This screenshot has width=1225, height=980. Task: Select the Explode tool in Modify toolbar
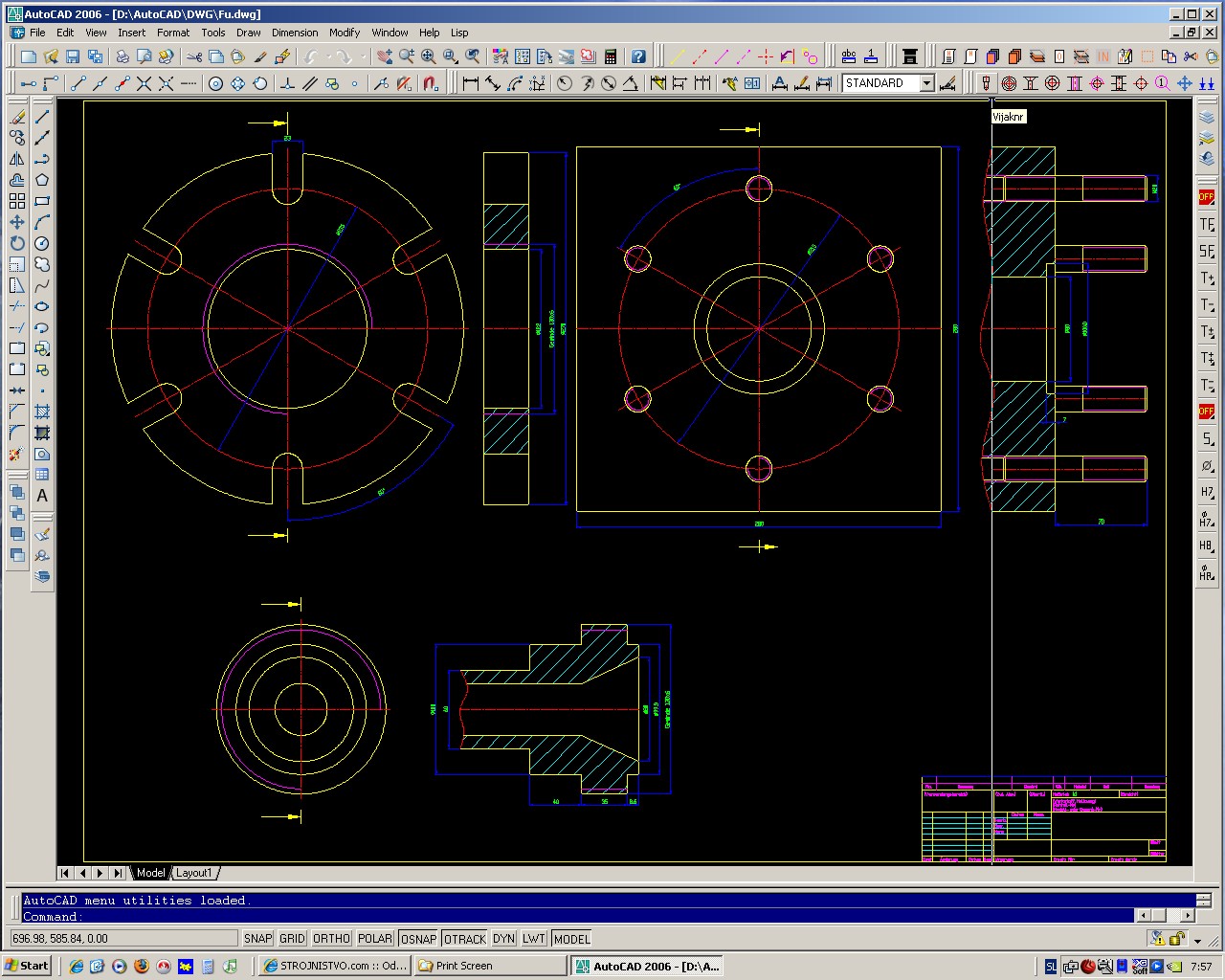click(x=17, y=454)
